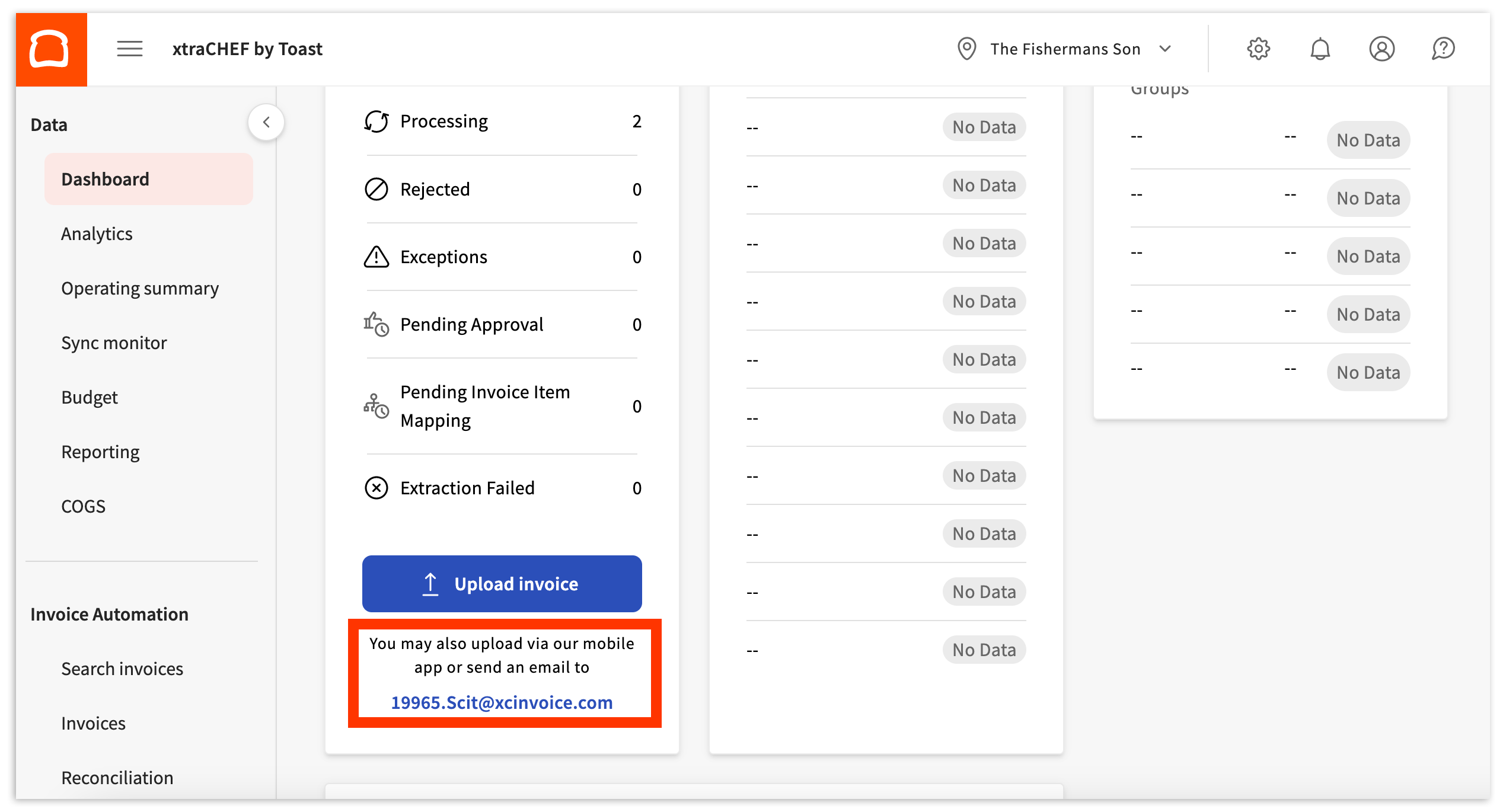
Task: Open the help question mark icon
Action: coord(1443,49)
